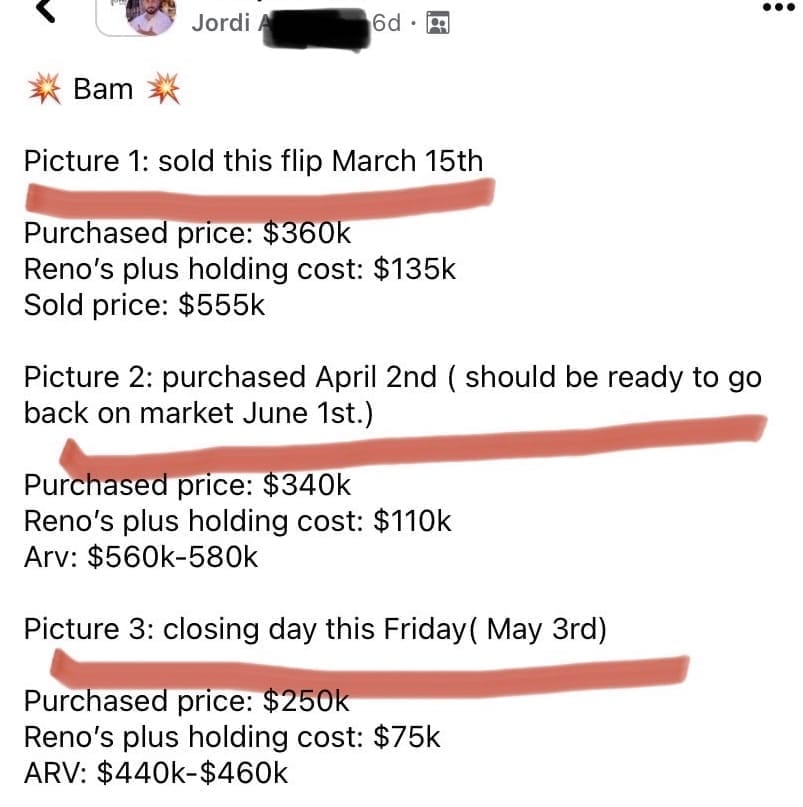The image size is (803, 807).
Task: Tap the Purchased price $360k line
Action: [187, 233]
